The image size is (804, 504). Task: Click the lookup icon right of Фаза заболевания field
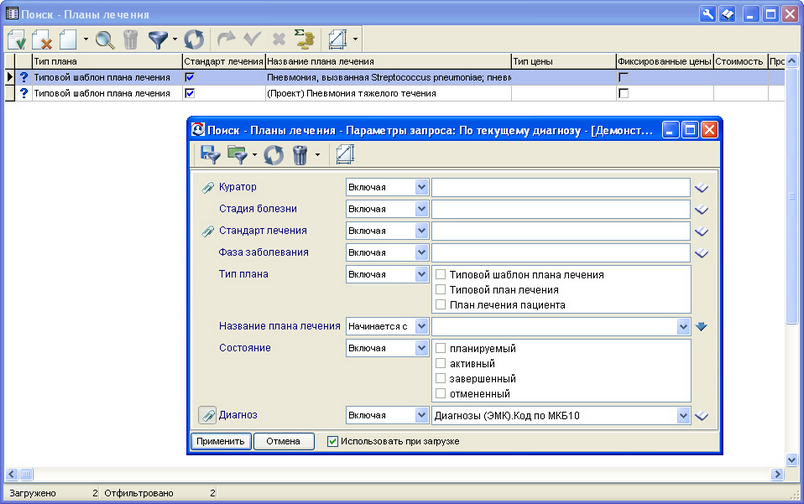pyautogui.click(x=701, y=253)
